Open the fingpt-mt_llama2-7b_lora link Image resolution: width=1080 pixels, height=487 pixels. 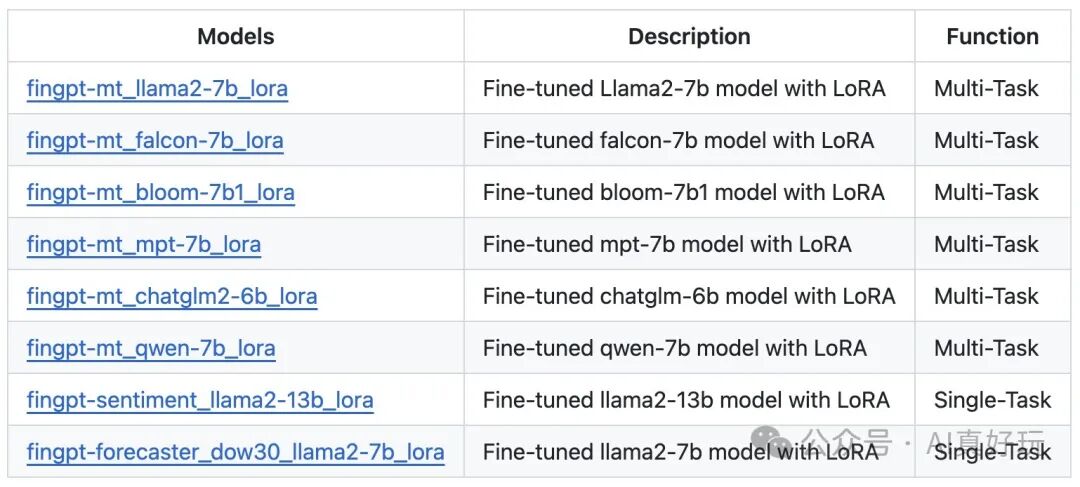(x=157, y=89)
